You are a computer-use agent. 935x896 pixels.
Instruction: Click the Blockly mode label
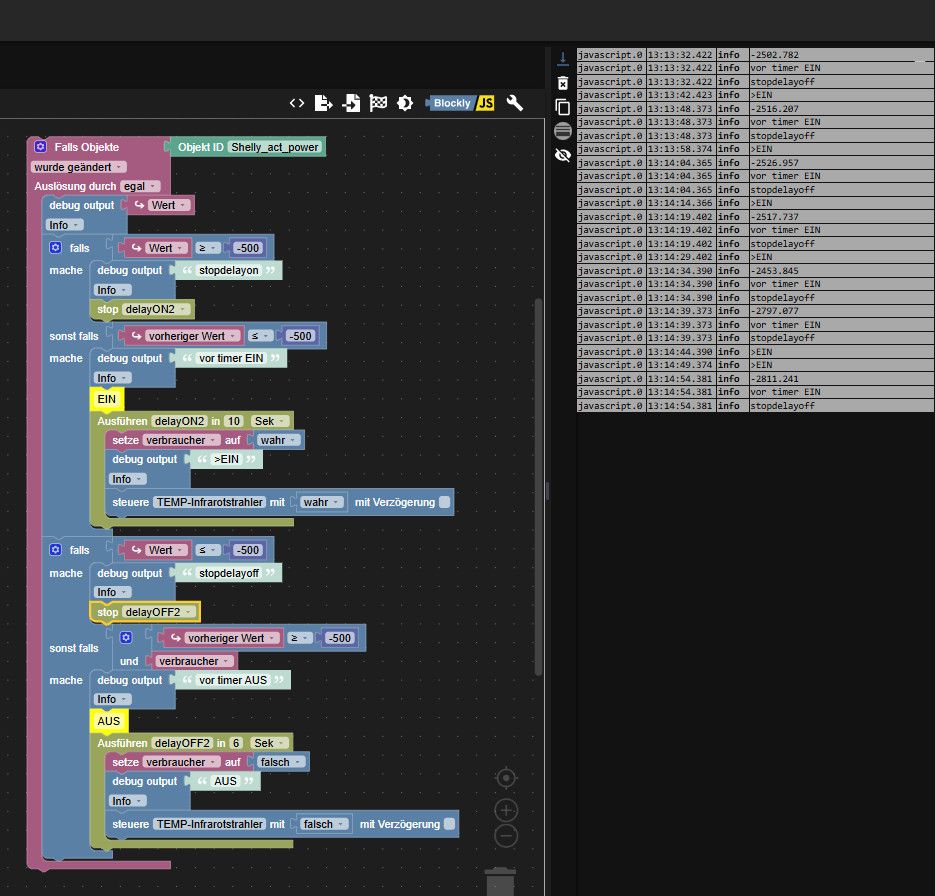(452, 103)
